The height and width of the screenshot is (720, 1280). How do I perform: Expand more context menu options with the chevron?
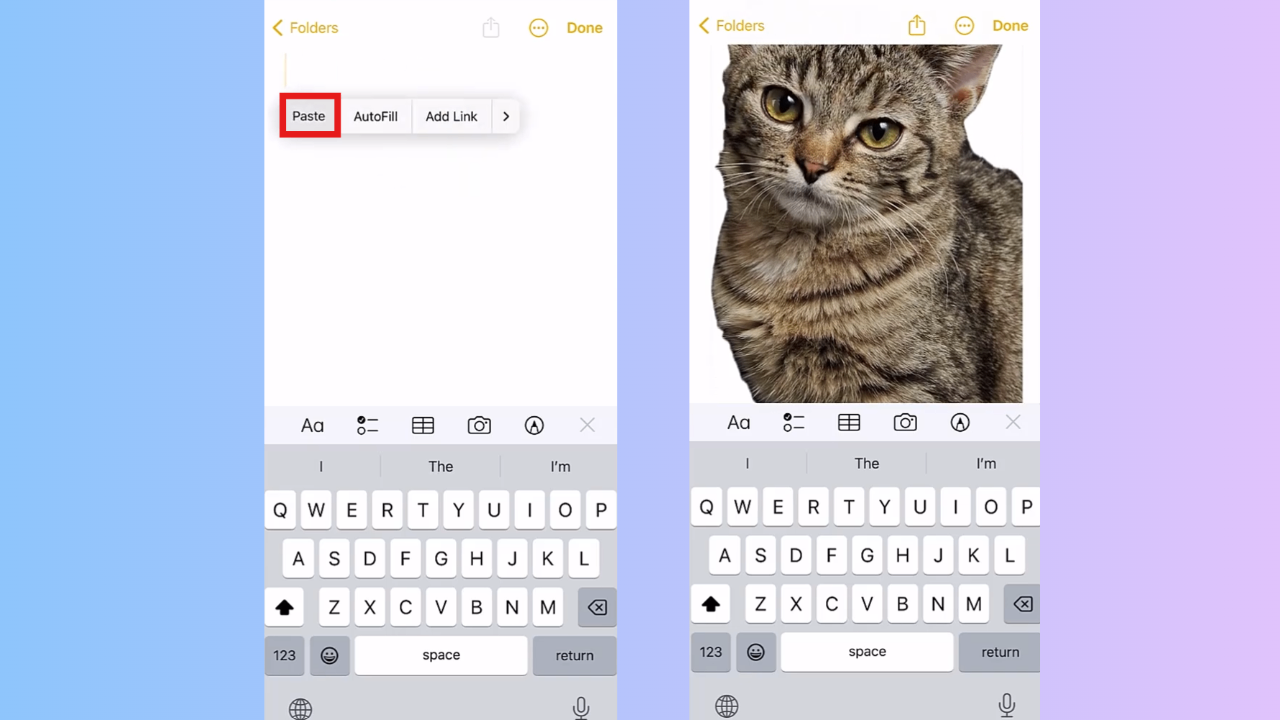point(505,116)
